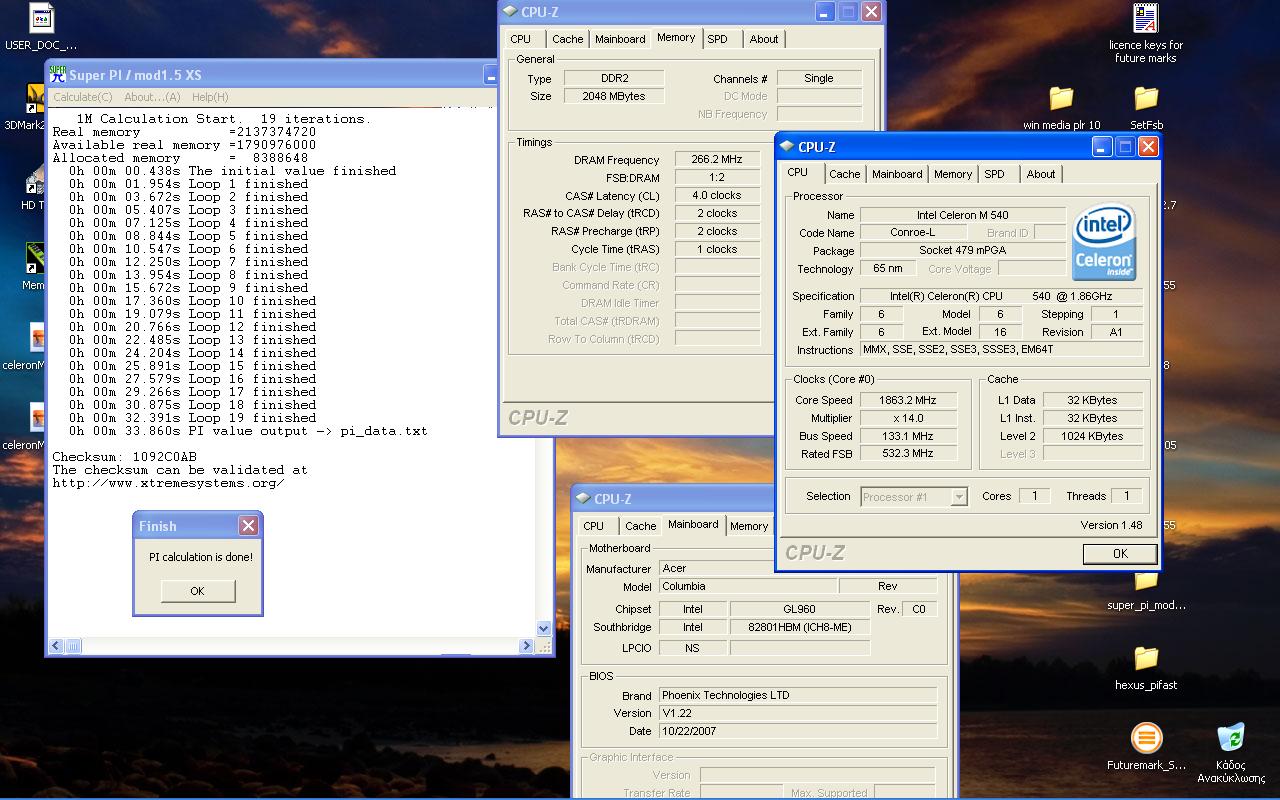Viewport: 1280px width, 800px height.
Task: Select Mainboard tab in CPU-Z Memory timings window
Action: tap(620, 39)
